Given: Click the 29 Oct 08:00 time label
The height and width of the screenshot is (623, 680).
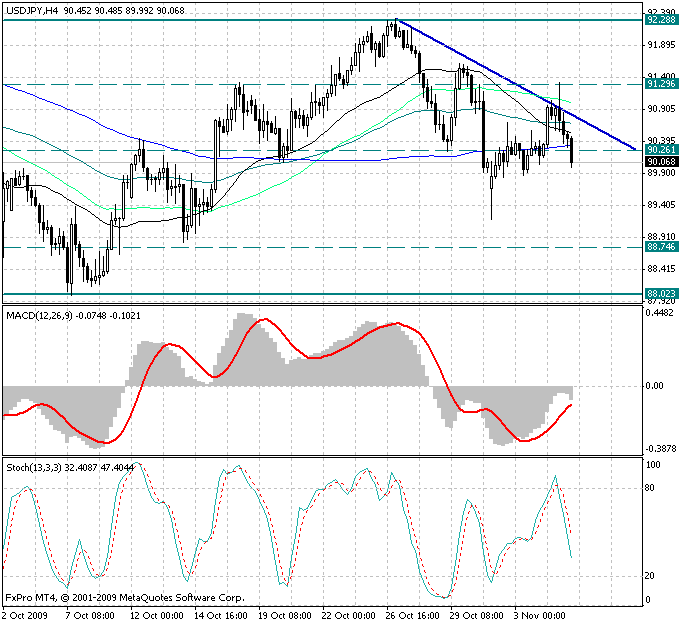Looking at the screenshot, I should coord(477,616).
